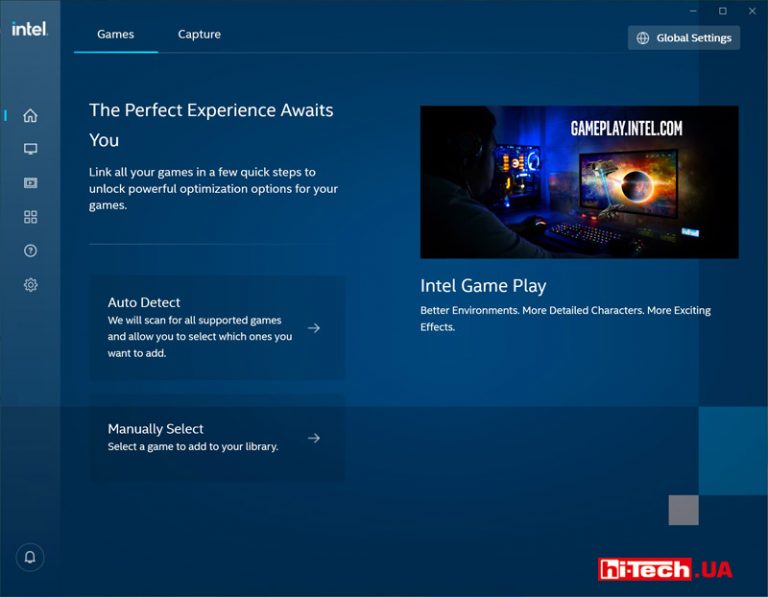768x597 pixels.
Task: Click the Intel Game Play heading
Action: point(483,286)
